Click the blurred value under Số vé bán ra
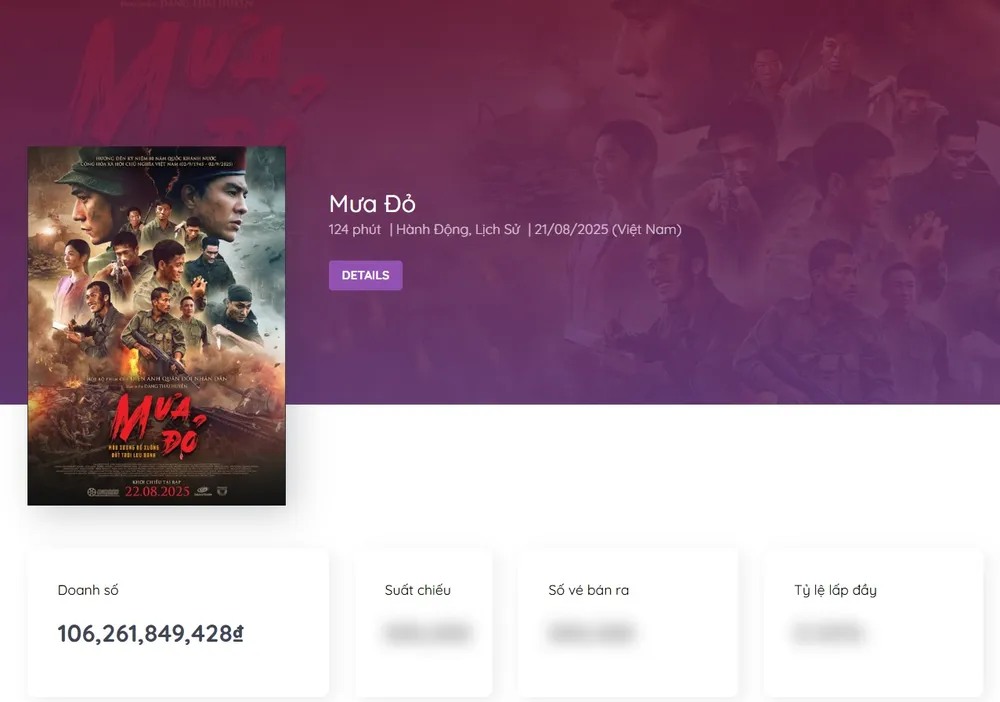1000x702 pixels. [x=591, y=633]
